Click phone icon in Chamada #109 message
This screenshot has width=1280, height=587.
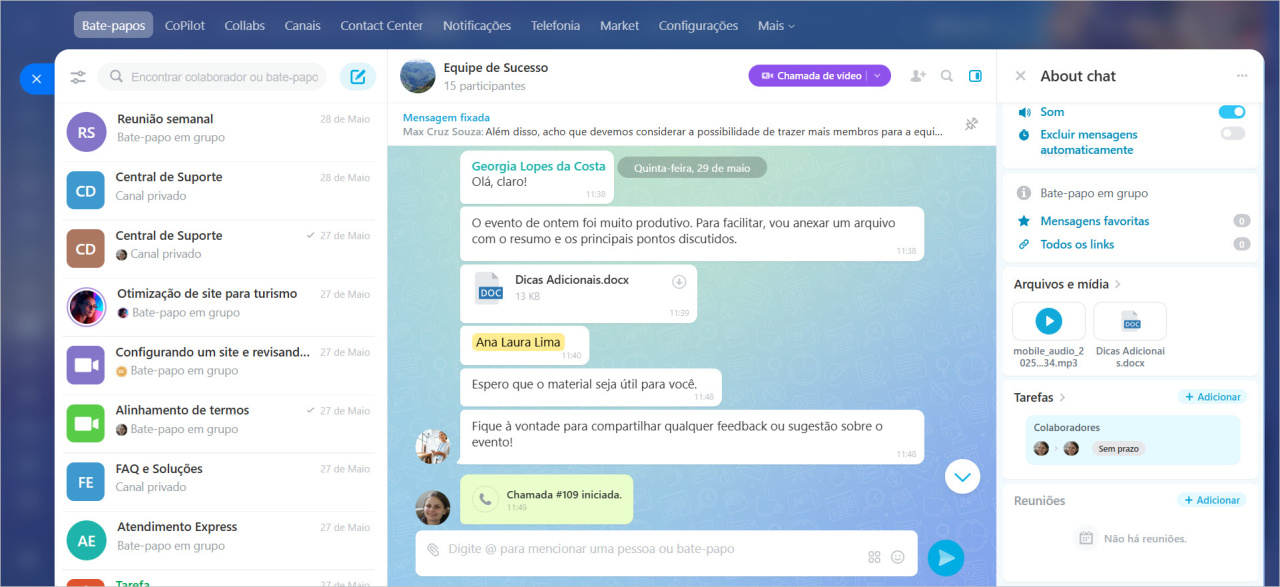tap(485, 499)
